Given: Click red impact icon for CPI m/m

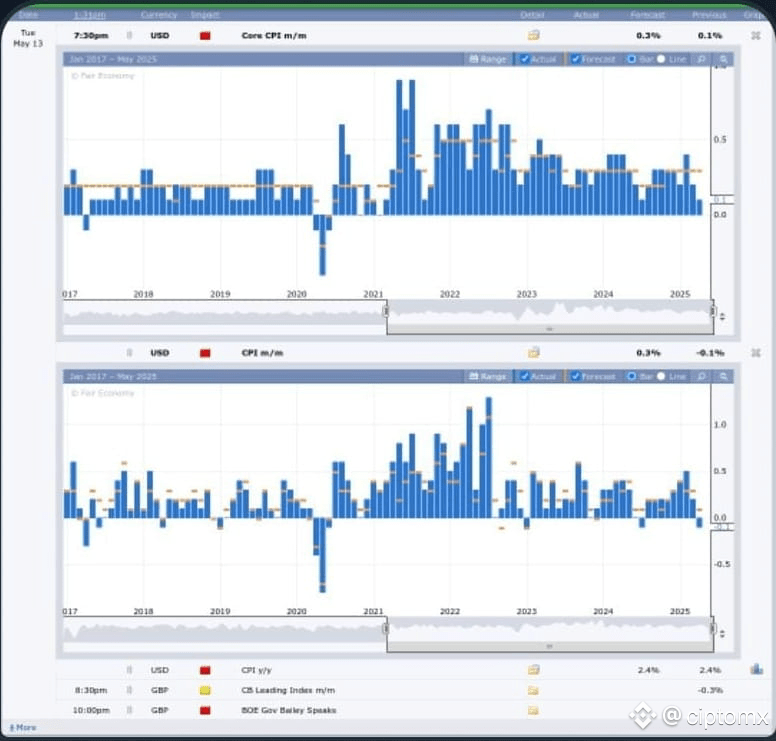Looking at the screenshot, I should pyautogui.click(x=205, y=353).
